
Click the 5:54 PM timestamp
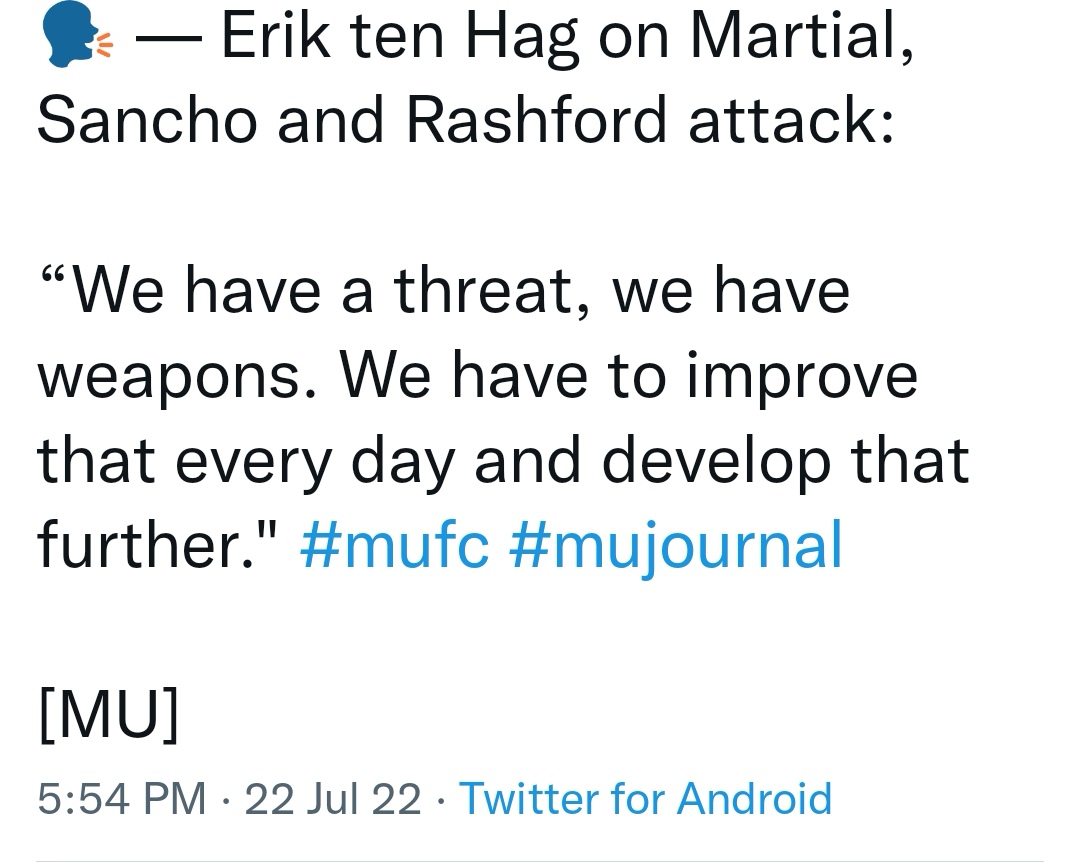122,799
